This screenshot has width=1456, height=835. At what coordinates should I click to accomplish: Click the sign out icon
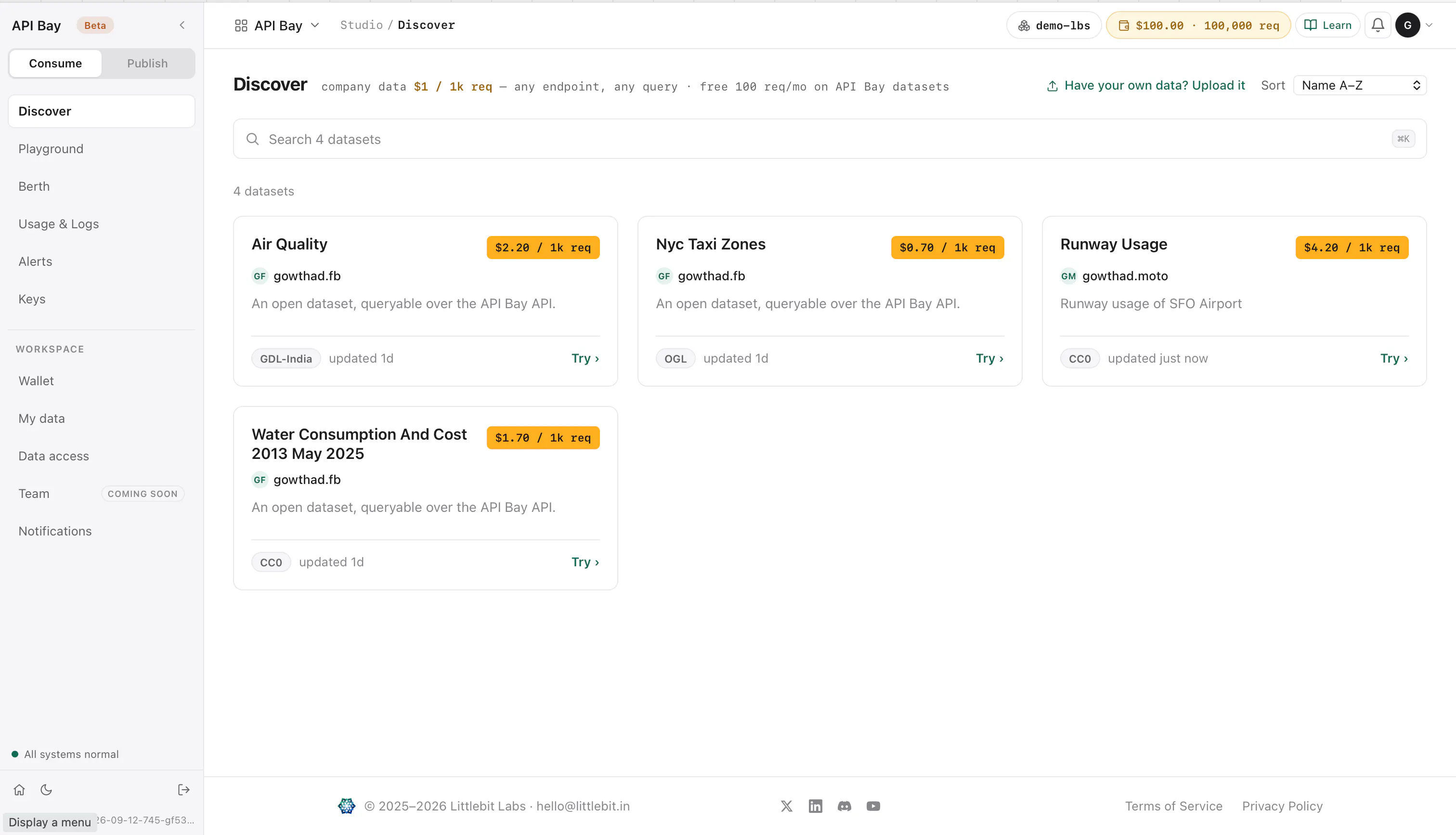[x=183, y=790]
